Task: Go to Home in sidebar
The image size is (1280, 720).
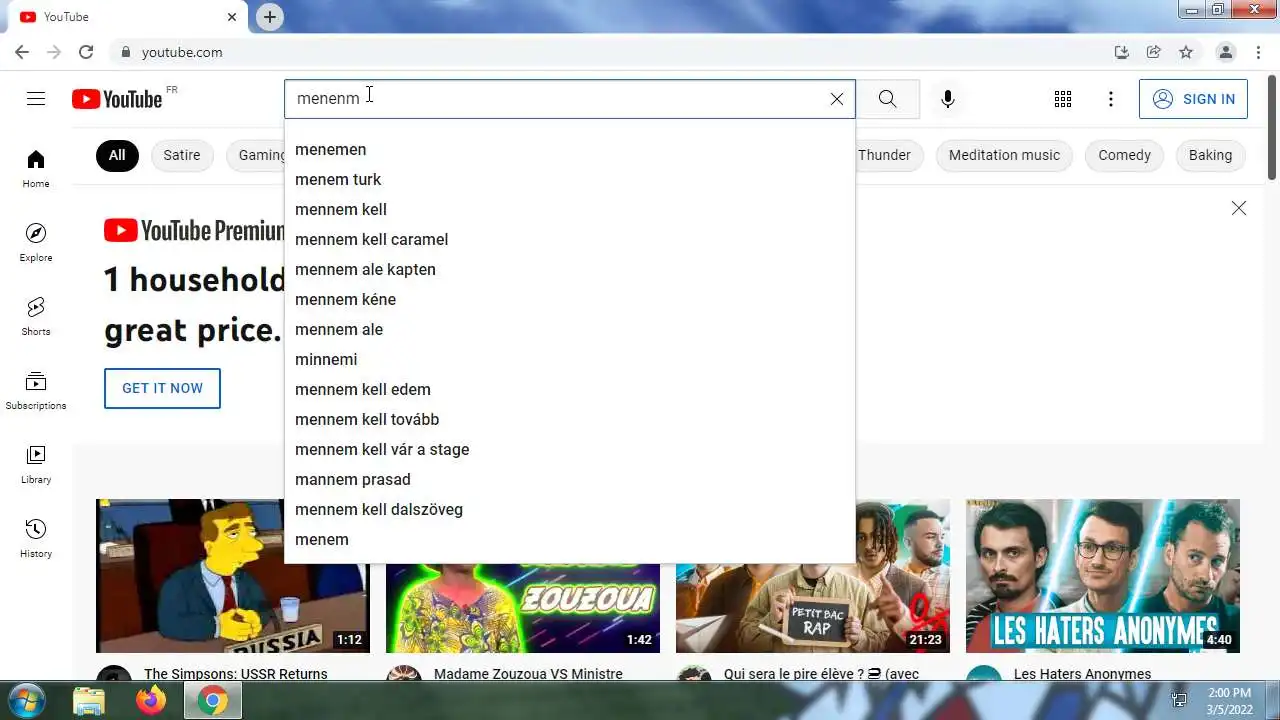Action: coord(36,168)
